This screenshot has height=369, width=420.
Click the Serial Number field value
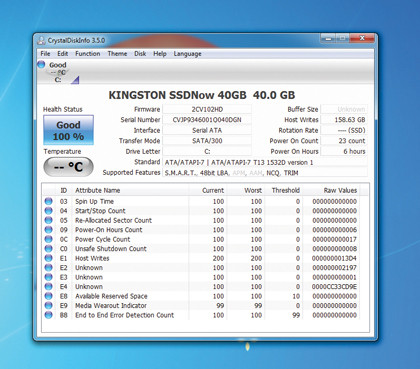(x=207, y=120)
